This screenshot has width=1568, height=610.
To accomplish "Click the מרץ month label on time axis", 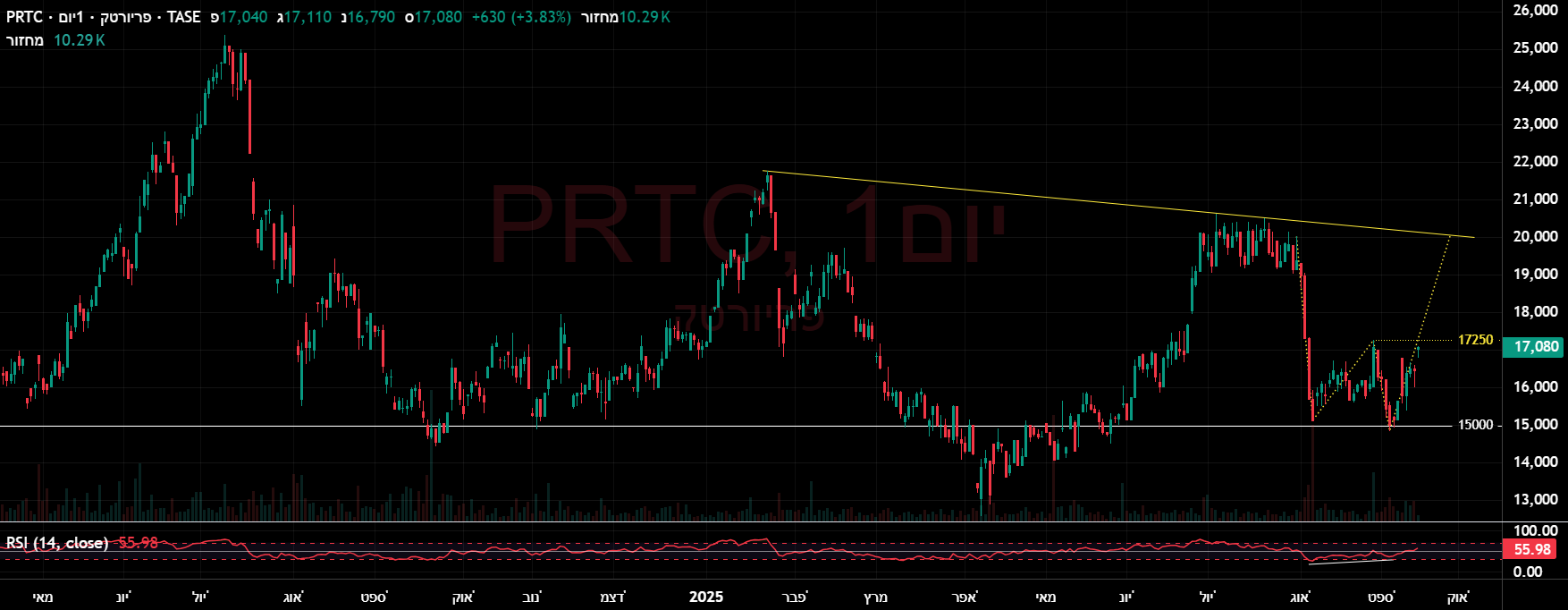I will (x=875, y=597).
